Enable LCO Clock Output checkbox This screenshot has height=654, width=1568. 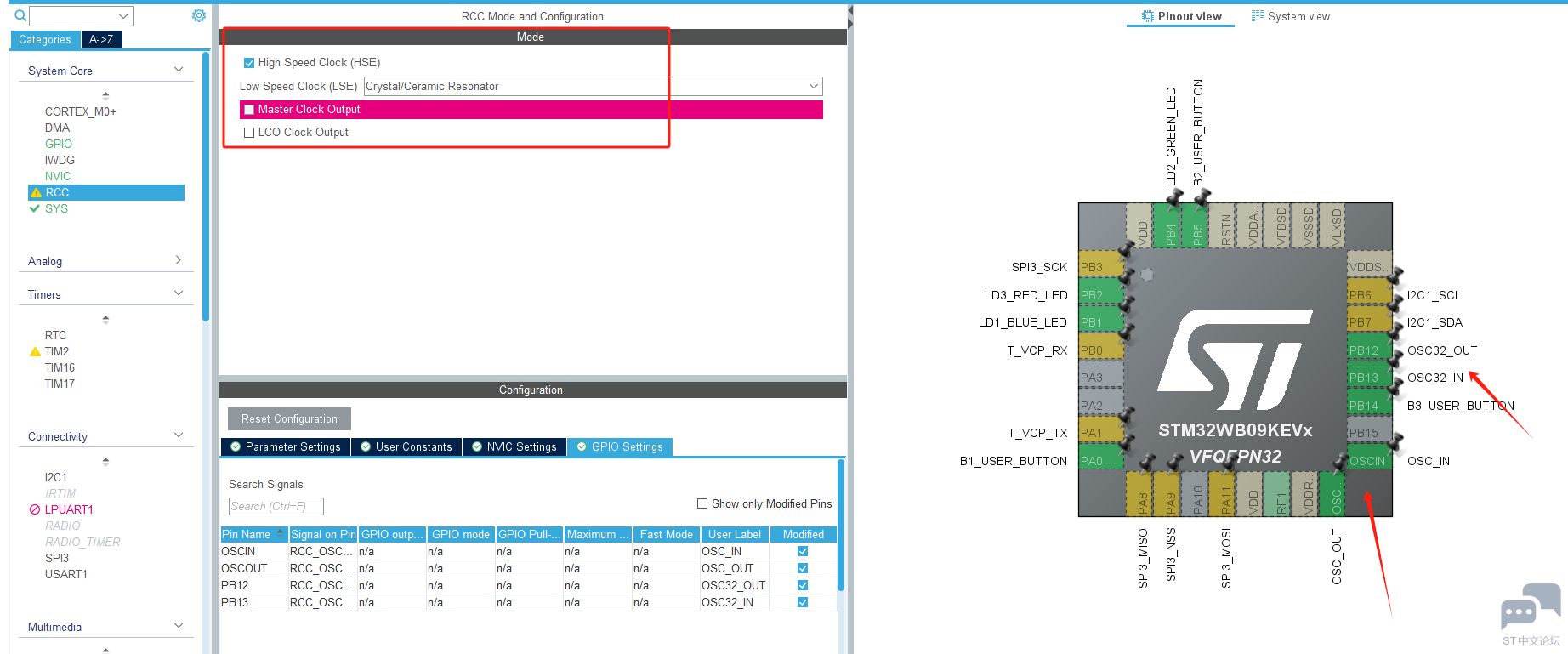point(249,133)
